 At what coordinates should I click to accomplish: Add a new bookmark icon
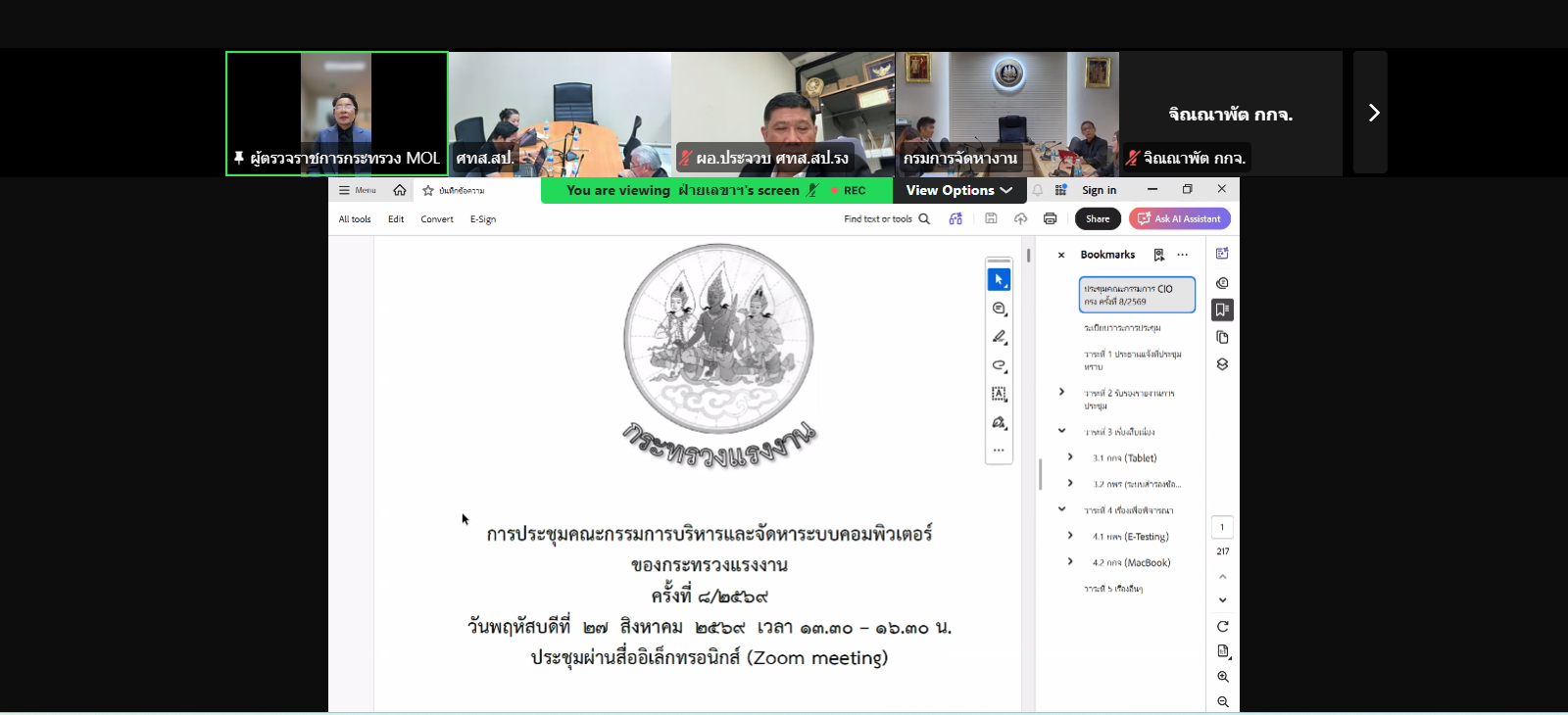coord(1159,255)
